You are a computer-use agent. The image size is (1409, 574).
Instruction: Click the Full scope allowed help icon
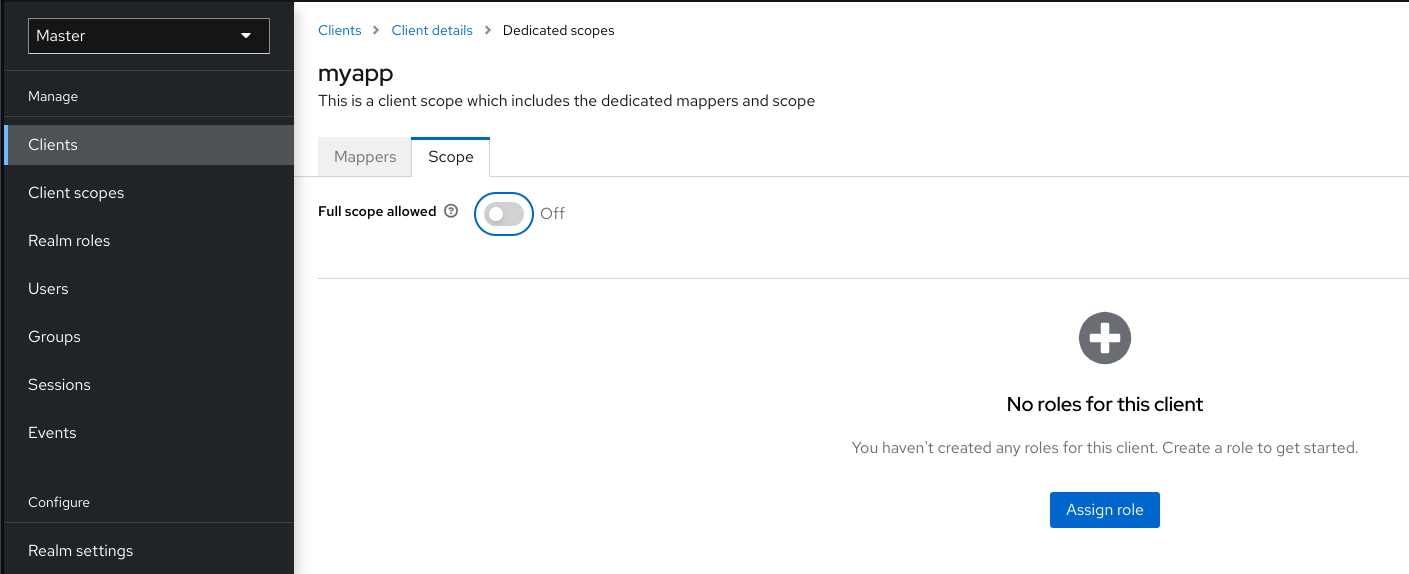click(451, 212)
